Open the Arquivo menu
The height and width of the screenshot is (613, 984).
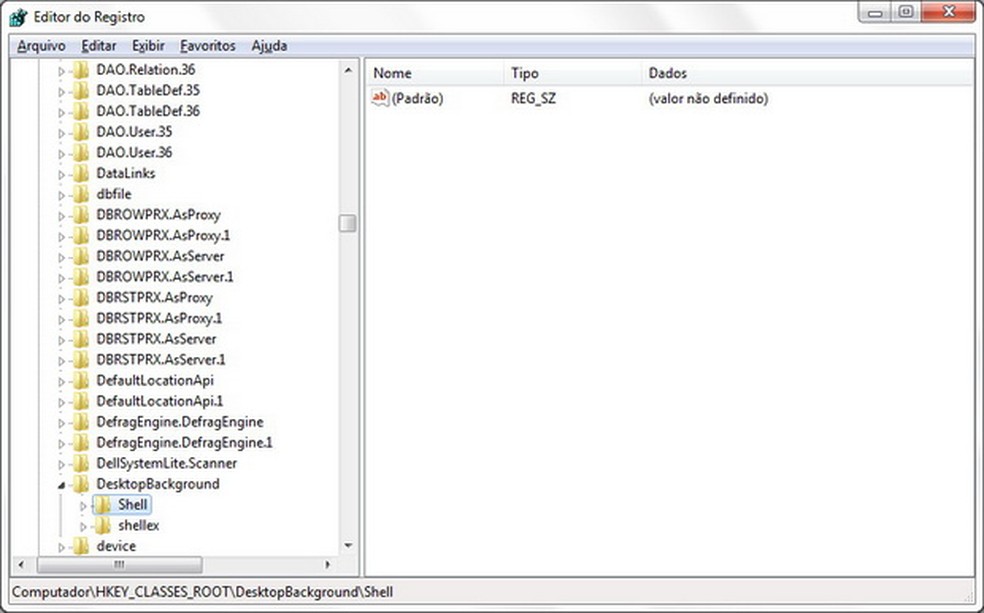41,46
